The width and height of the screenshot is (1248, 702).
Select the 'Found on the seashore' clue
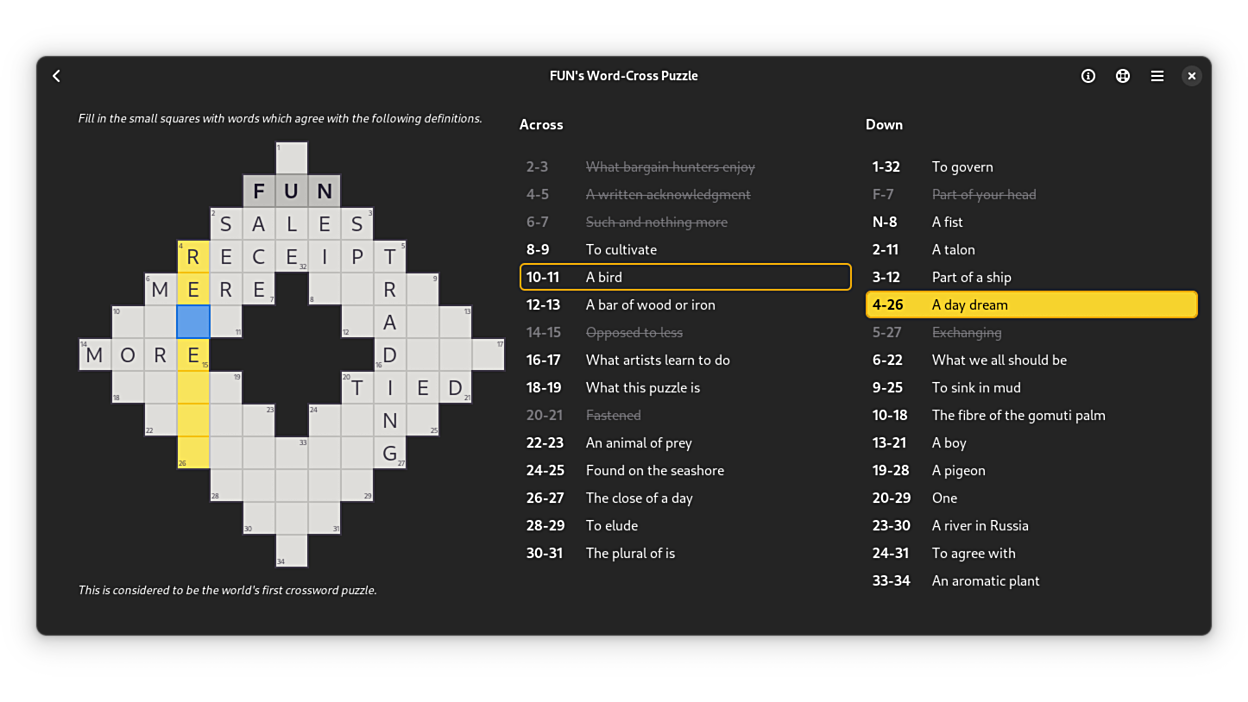coord(685,470)
